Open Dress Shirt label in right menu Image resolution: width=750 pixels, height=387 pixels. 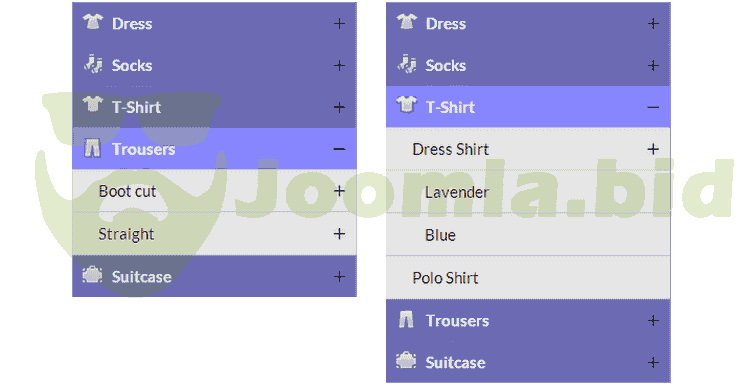coord(450,149)
